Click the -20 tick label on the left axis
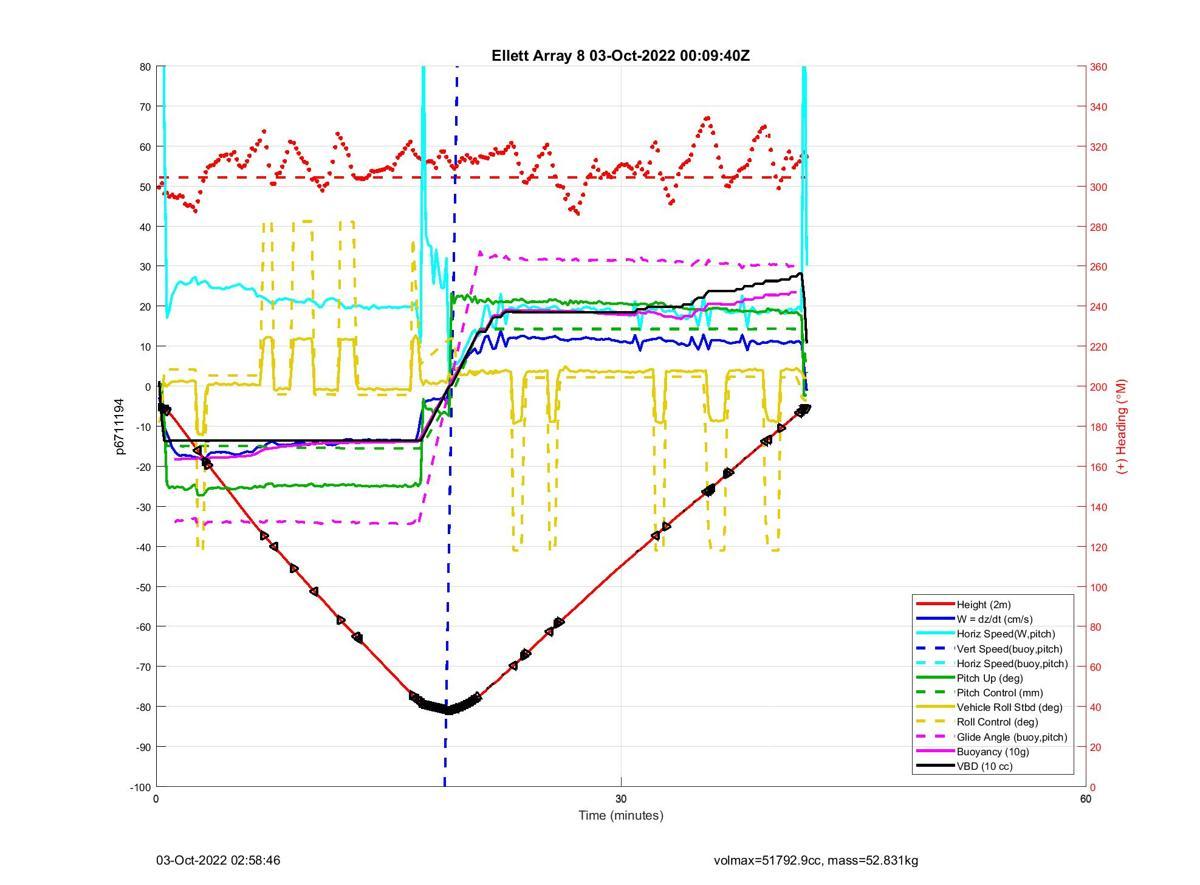The height and width of the screenshot is (885, 1200). [142, 467]
